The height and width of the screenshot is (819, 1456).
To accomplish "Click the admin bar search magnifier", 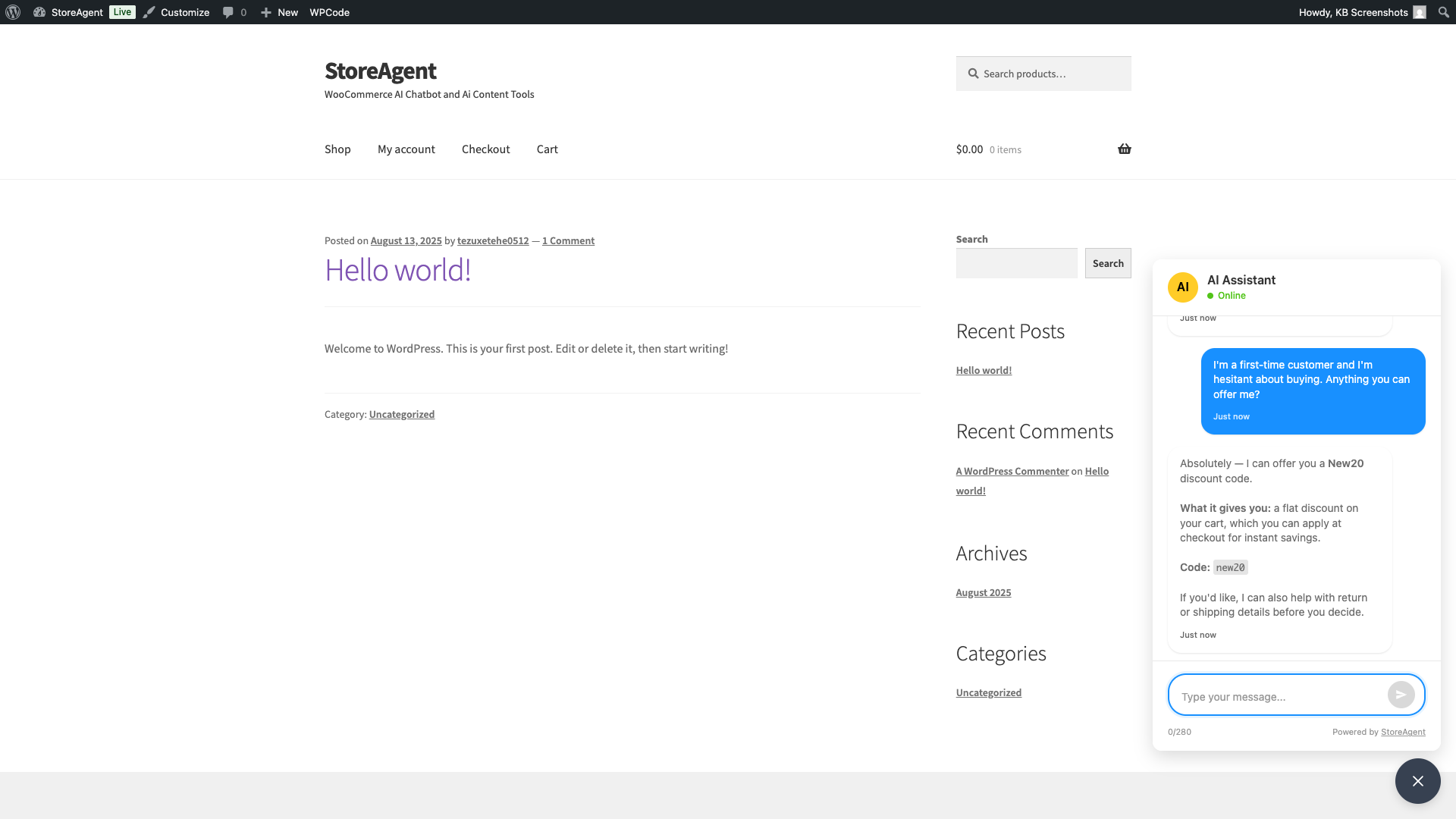I will point(1443,12).
